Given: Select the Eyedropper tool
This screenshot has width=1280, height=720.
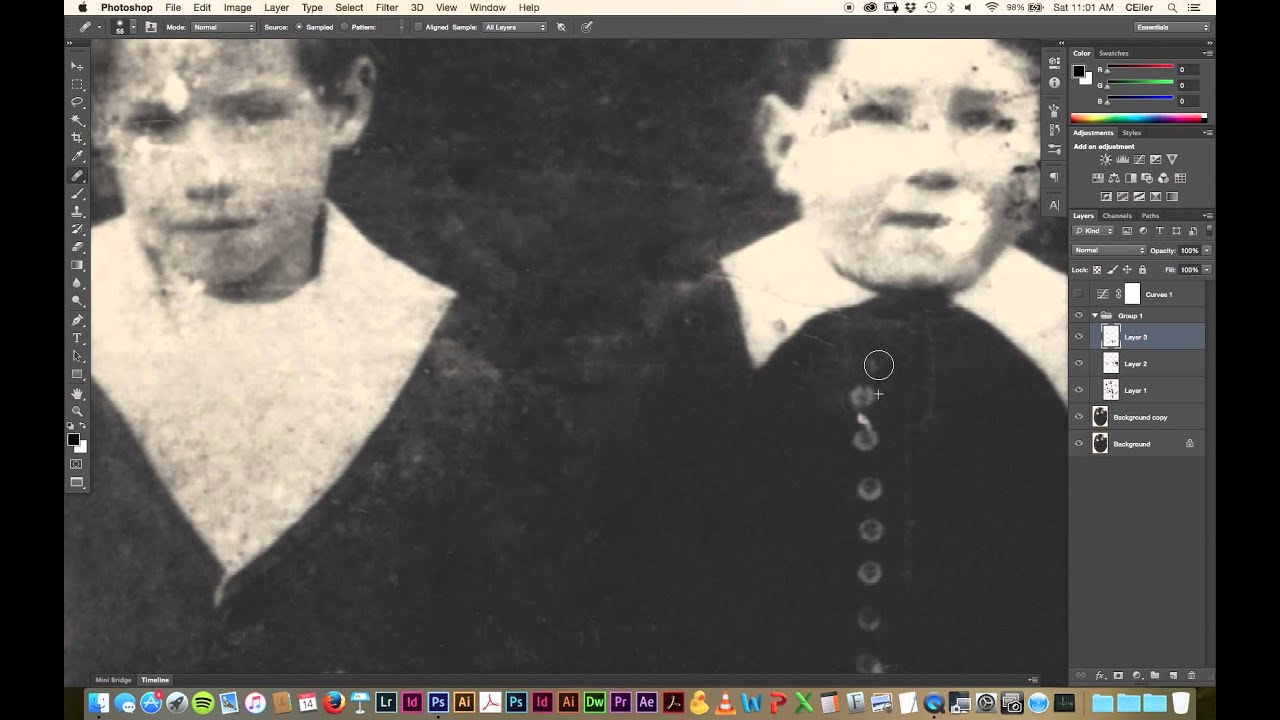Looking at the screenshot, I should pyautogui.click(x=77, y=157).
